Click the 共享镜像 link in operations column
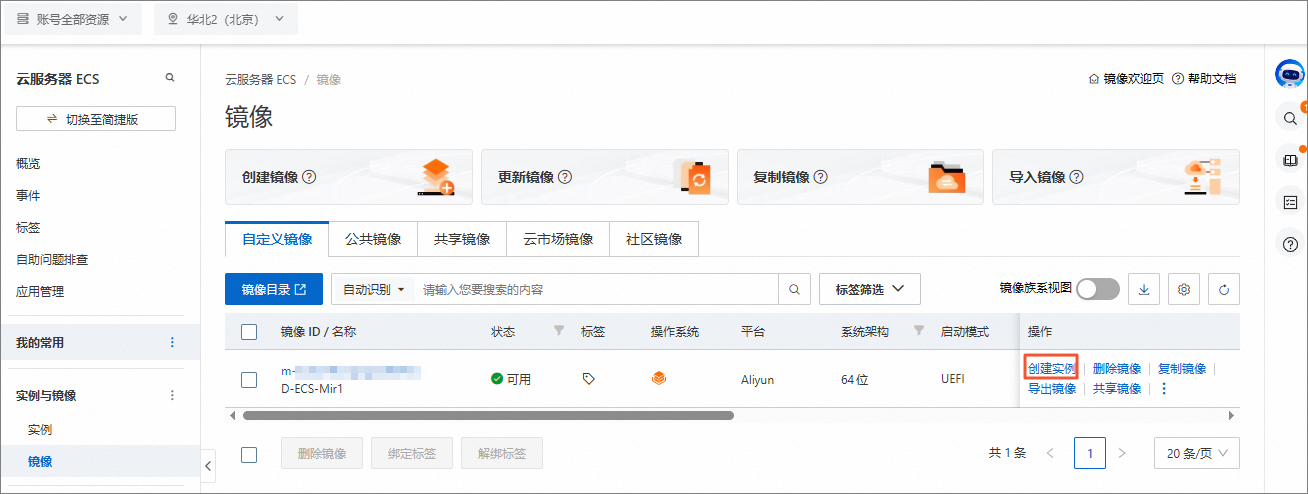The image size is (1308, 494). coord(1117,389)
